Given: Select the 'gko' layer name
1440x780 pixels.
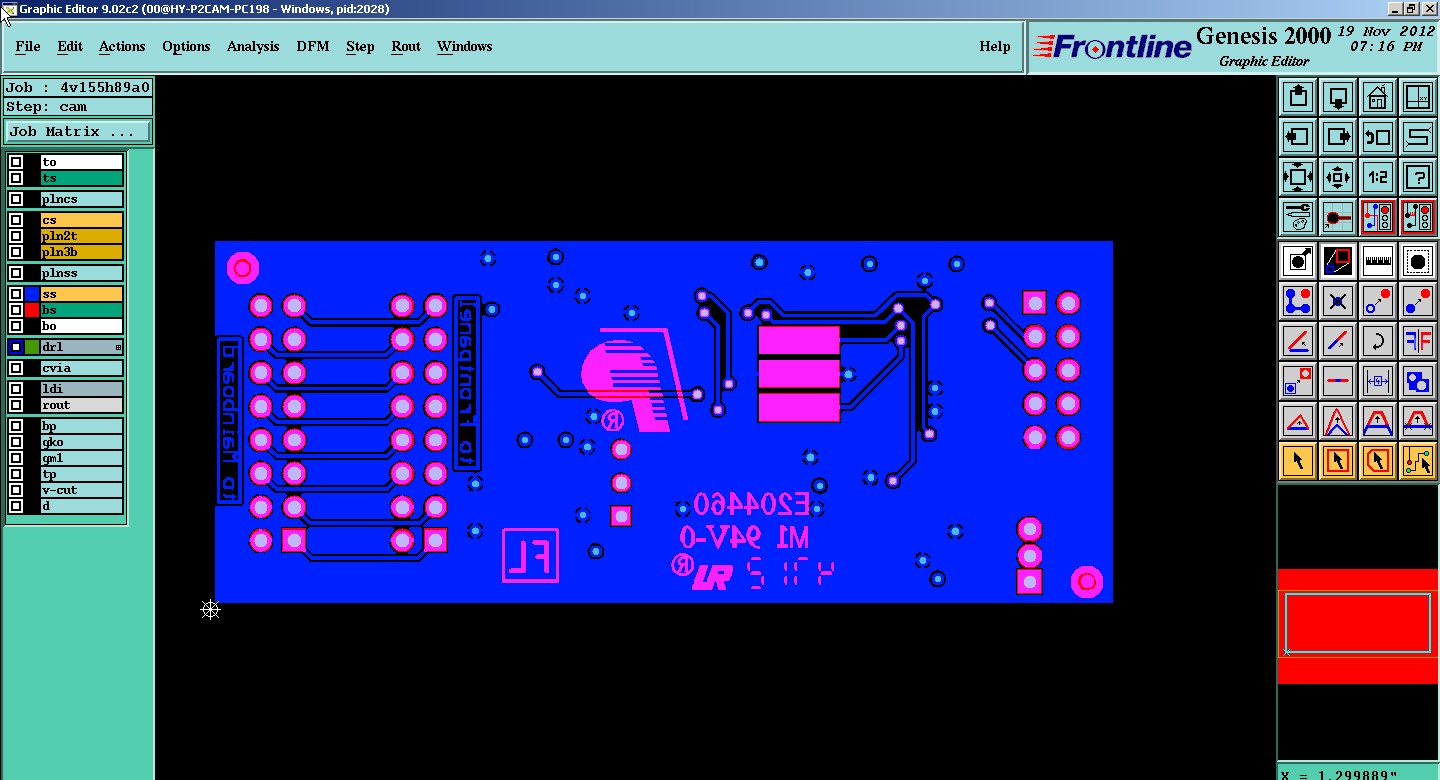Looking at the screenshot, I should pos(82,442).
